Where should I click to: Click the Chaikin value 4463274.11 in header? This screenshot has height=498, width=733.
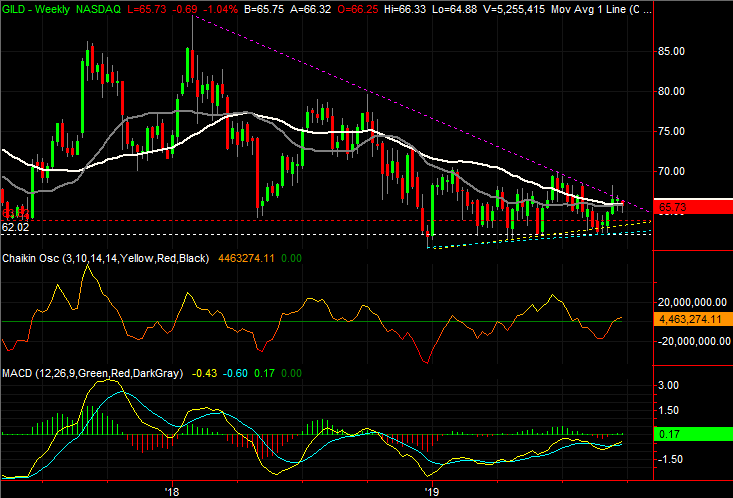(246, 258)
